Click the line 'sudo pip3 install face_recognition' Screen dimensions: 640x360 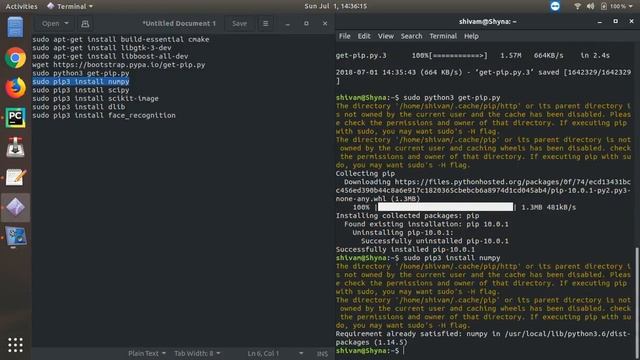(104, 115)
